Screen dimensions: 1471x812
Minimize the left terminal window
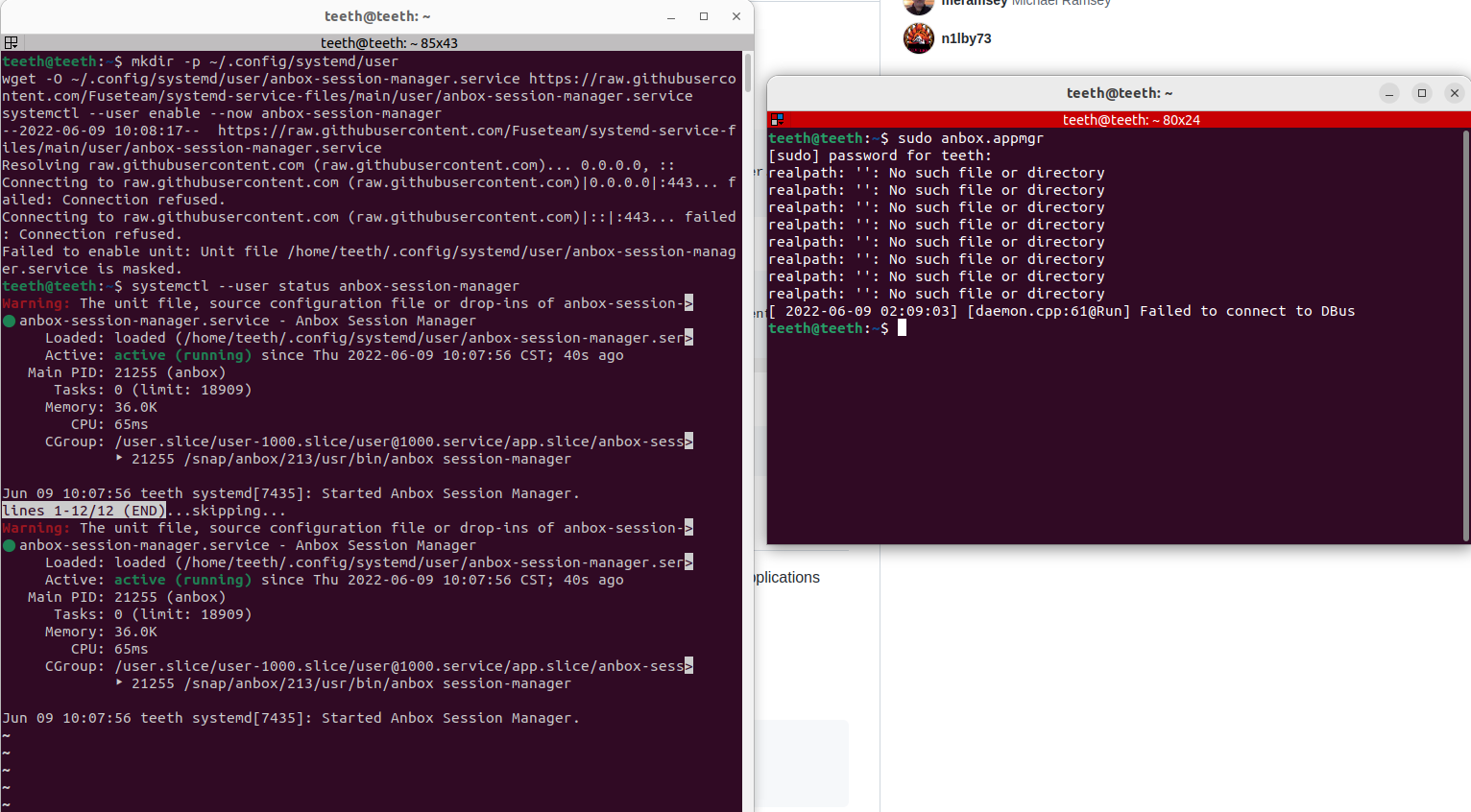pos(669,16)
